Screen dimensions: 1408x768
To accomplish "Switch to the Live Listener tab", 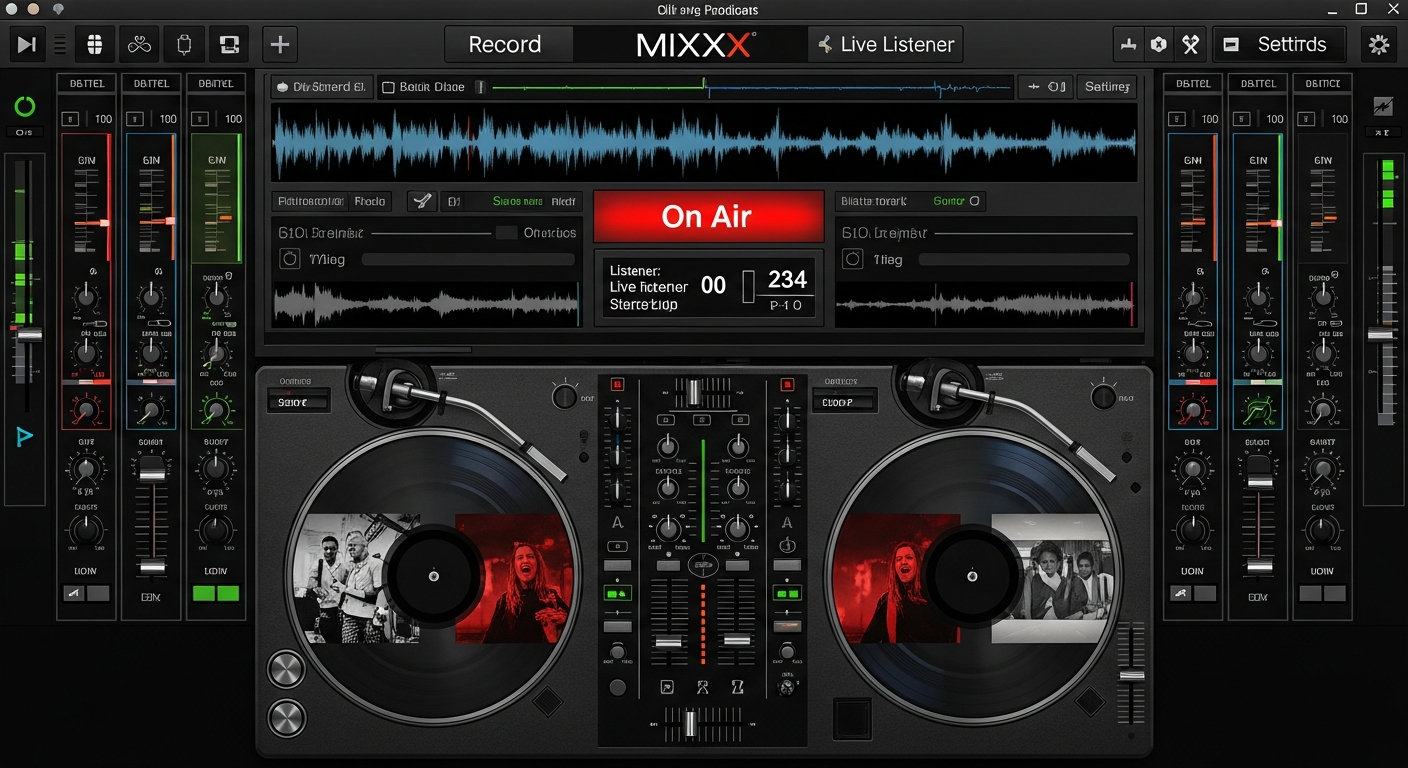I will click(885, 44).
